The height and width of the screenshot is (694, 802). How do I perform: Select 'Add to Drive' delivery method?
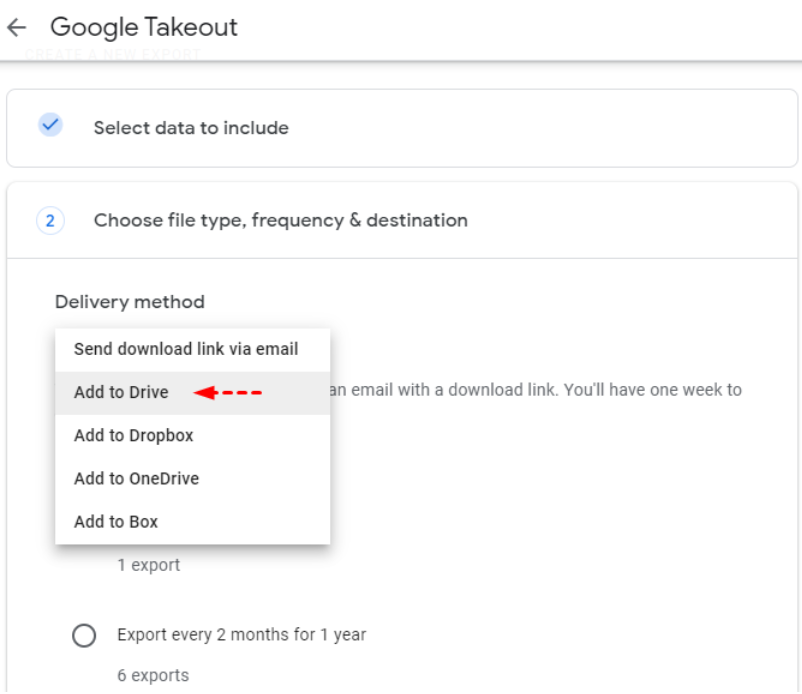192,393
